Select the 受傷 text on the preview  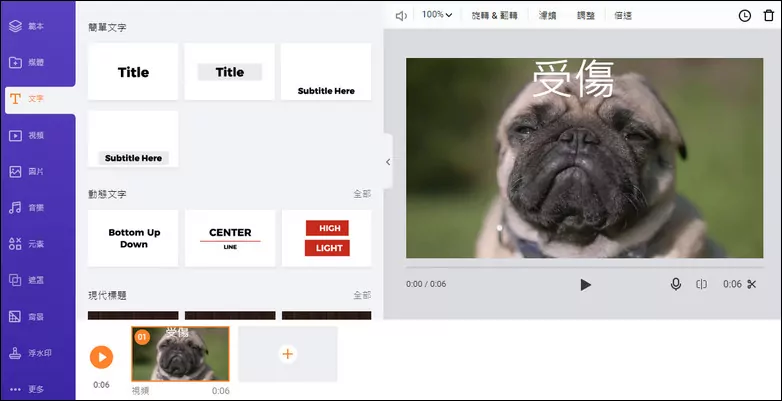(x=573, y=79)
